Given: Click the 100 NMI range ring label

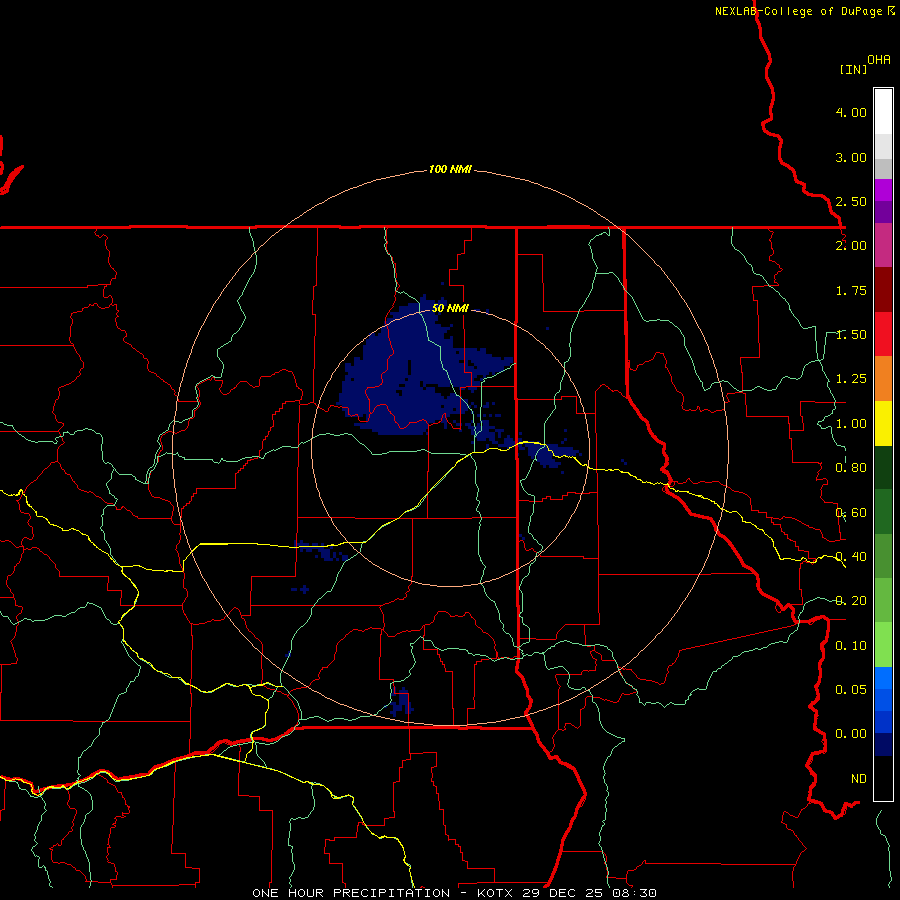Looking at the screenshot, I should point(450,169).
